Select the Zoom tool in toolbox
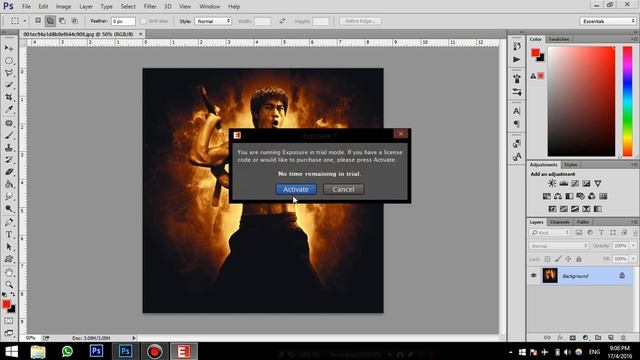640x360 pixels. [x=9, y=284]
